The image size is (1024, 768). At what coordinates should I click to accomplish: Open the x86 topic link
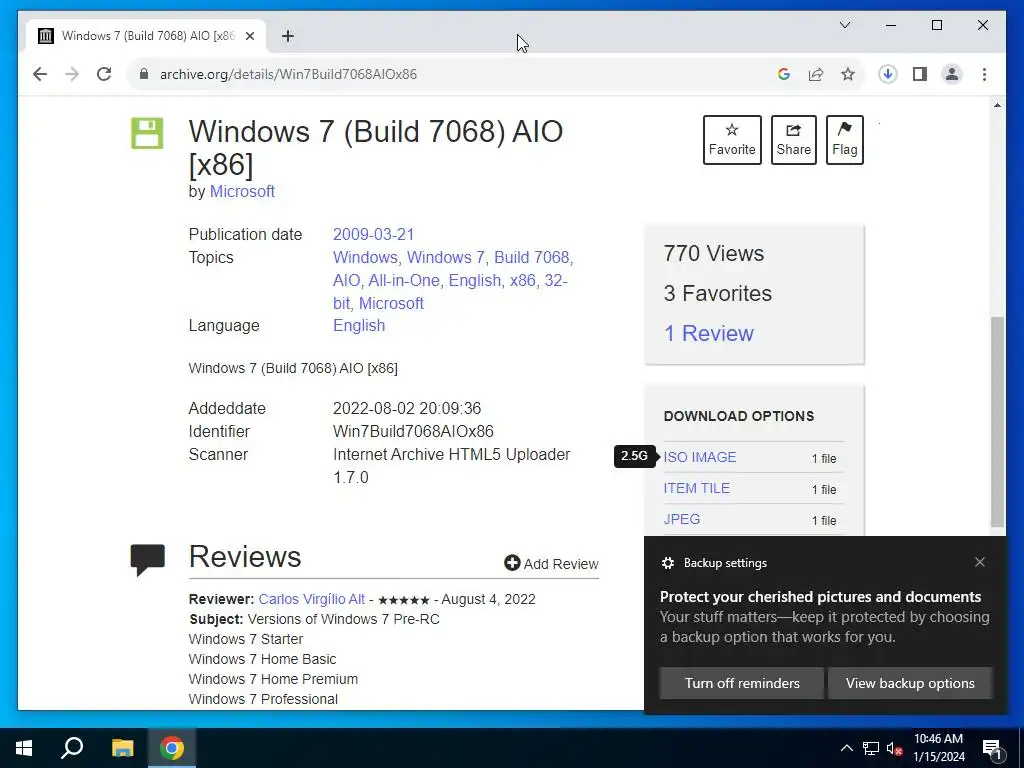pyautogui.click(x=522, y=280)
